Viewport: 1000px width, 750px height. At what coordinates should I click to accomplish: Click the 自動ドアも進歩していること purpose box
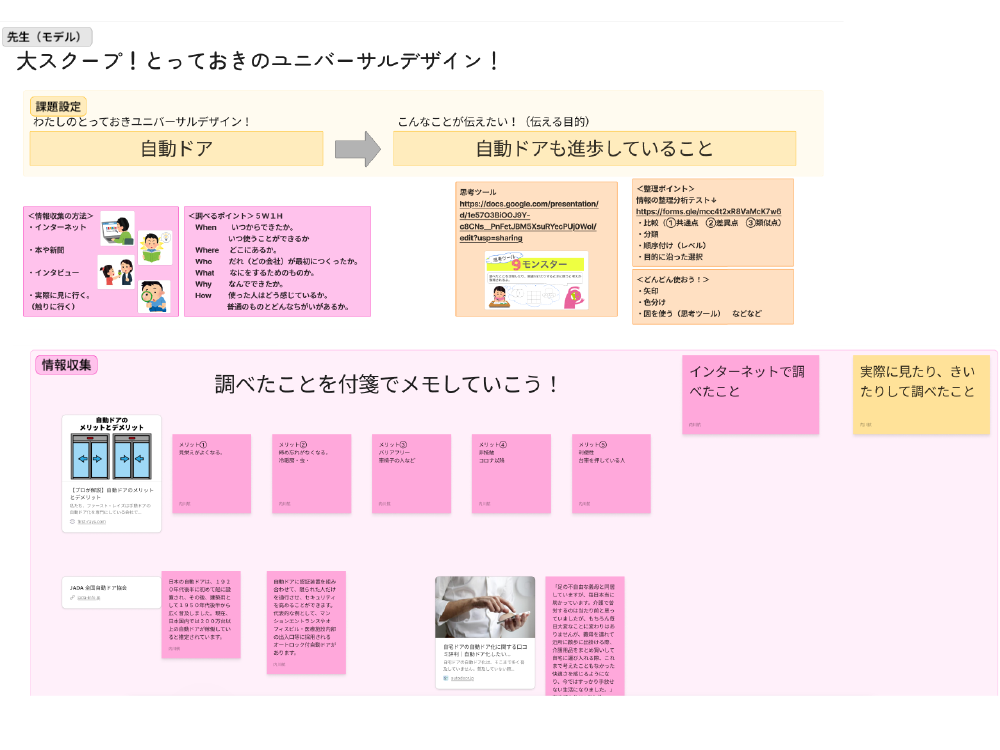coord(594,149)
